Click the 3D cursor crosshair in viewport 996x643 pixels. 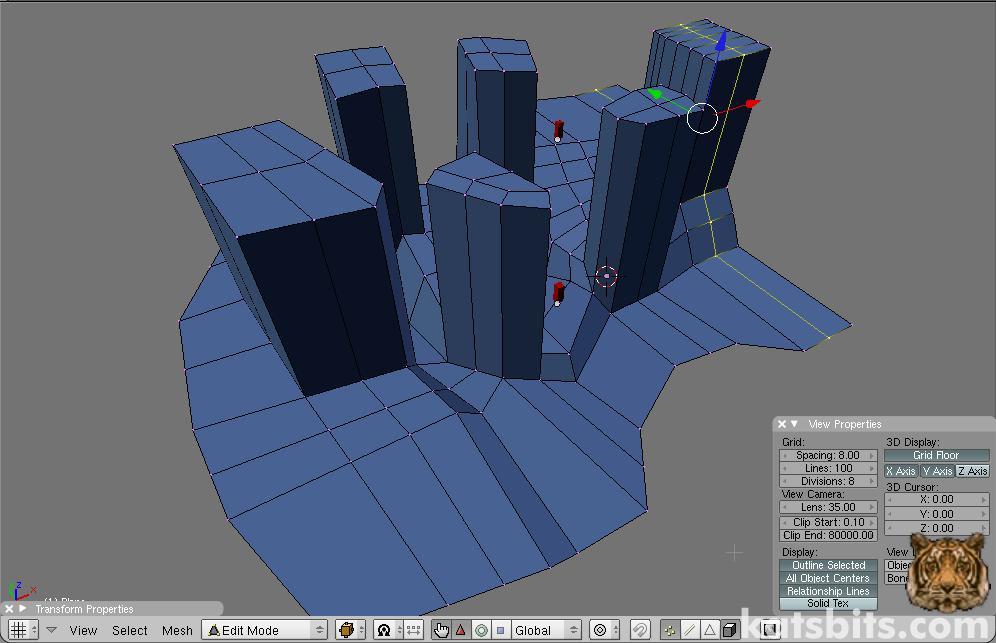[x=607, y=276]
